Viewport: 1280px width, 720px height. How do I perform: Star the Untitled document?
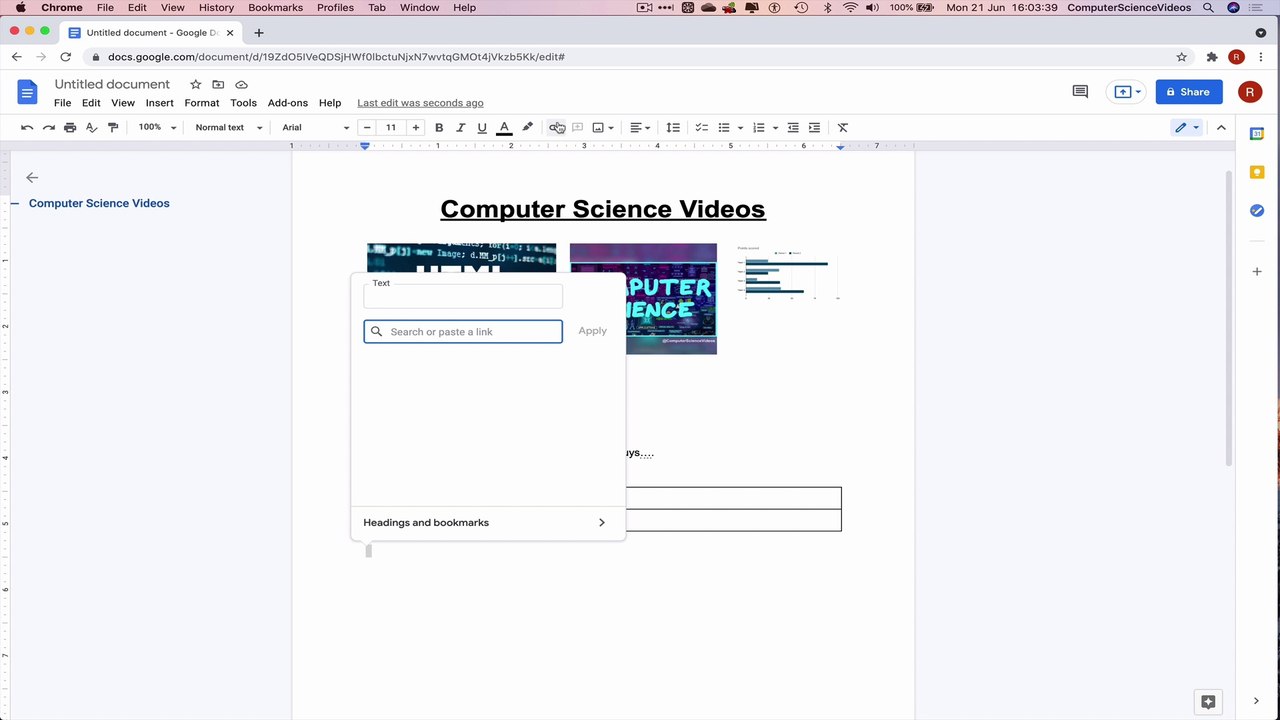pos(196,85)
